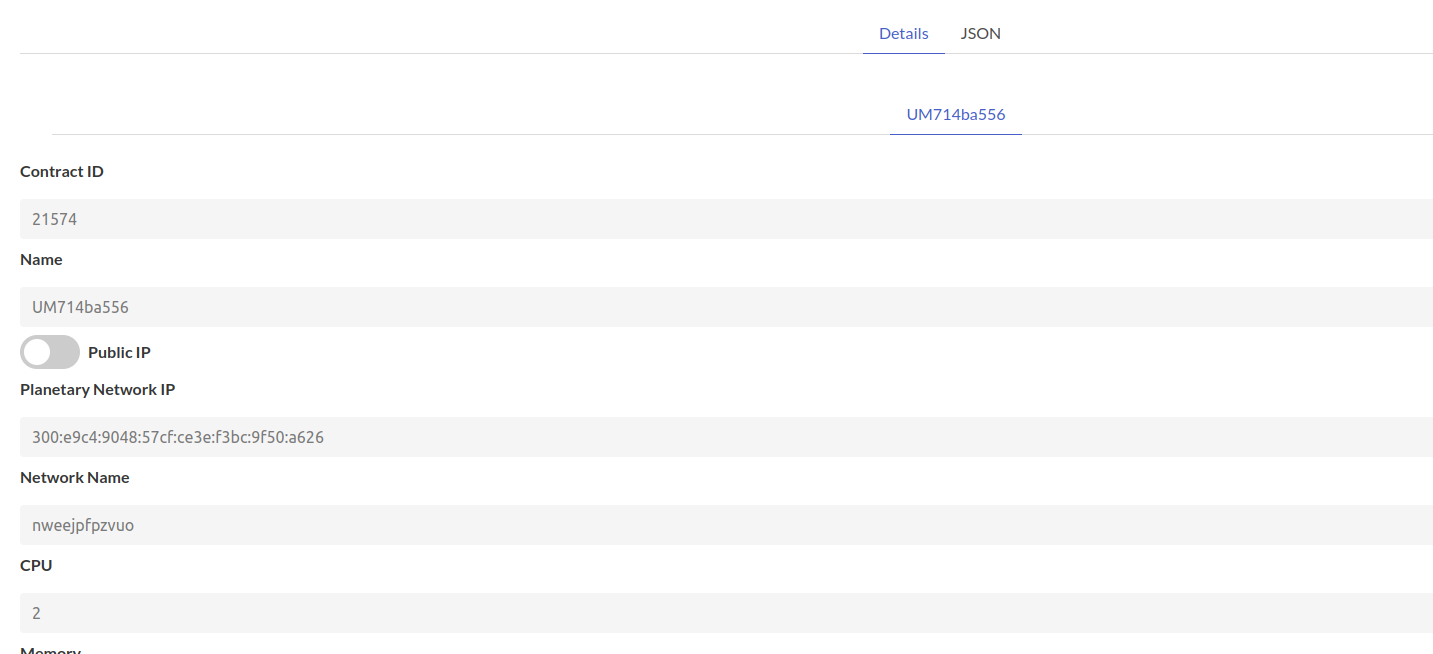The image size is (1433, 654).
Task: Click the Public IP label text
Action: (119, 352)
